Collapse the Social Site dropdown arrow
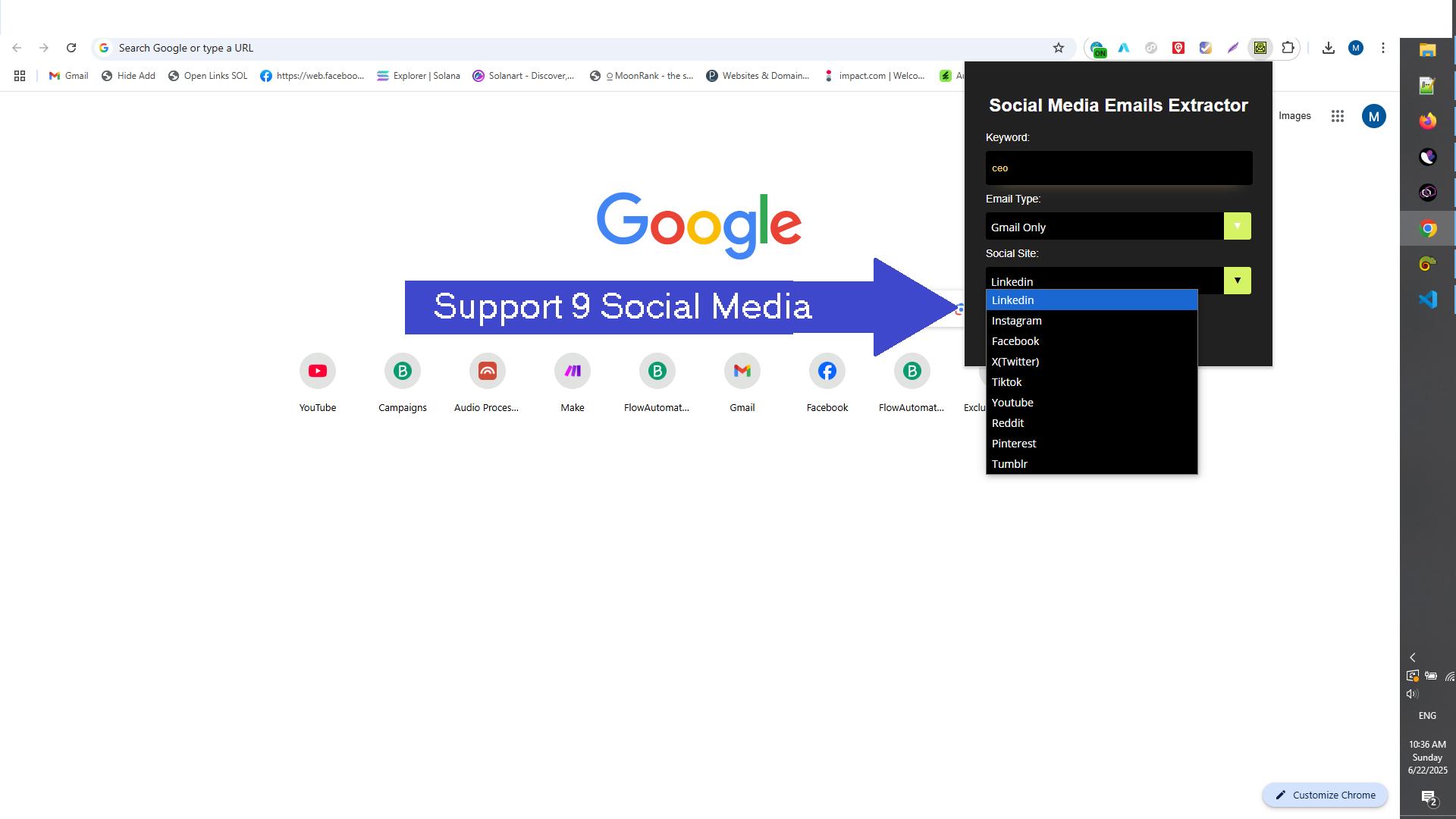Viewport: 1456px width, 819px height. coord(1237,281)
